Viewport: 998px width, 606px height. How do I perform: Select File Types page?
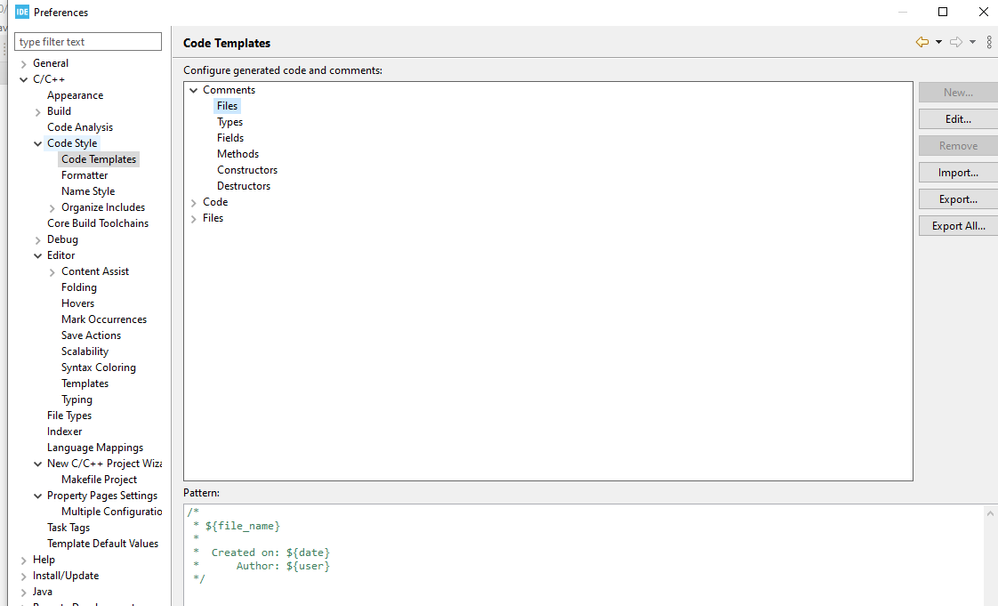coord(69,415)
